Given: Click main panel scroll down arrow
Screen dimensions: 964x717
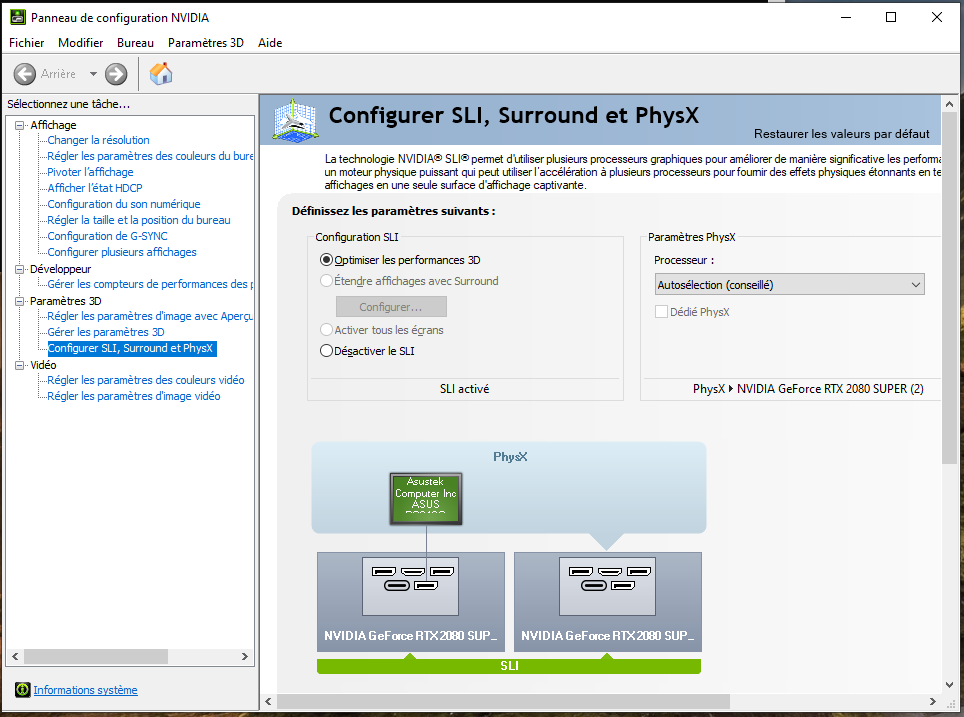Looking at the screenshot, I should (x=949, y=684).
